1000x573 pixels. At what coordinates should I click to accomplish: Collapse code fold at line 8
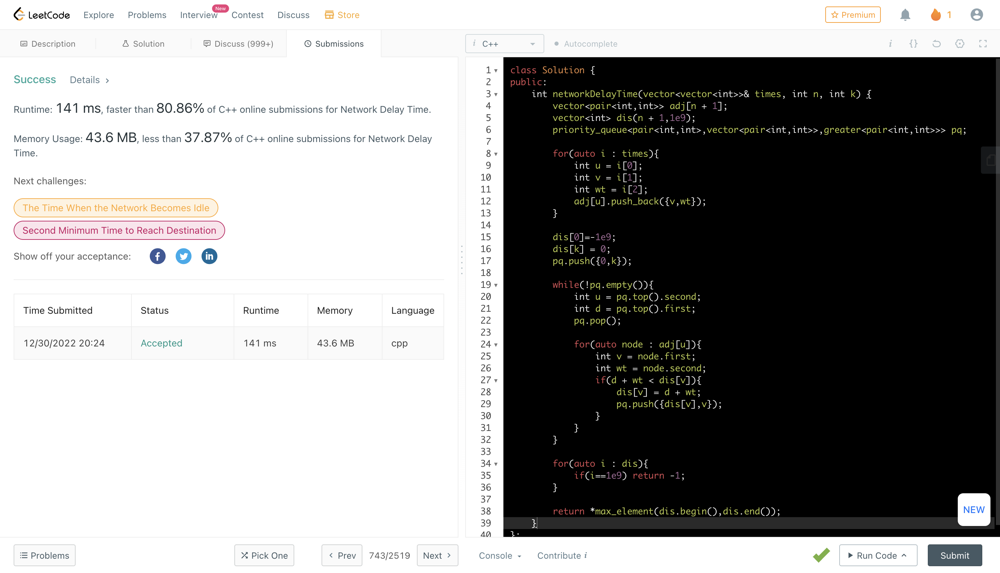pos(496,154)
